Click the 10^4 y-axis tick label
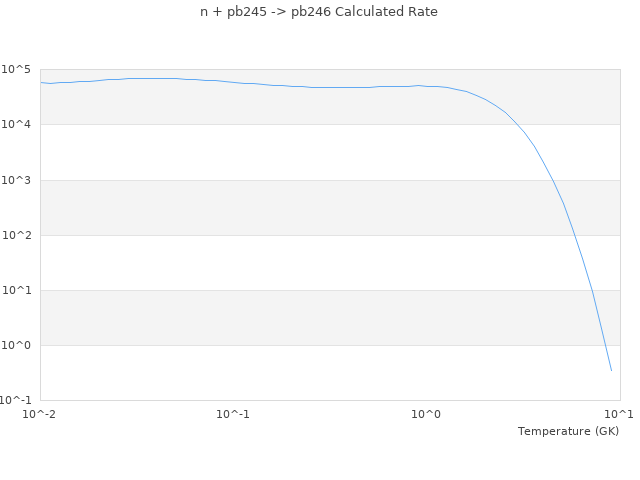Viewport: 640px width, 480px height. 18,125
